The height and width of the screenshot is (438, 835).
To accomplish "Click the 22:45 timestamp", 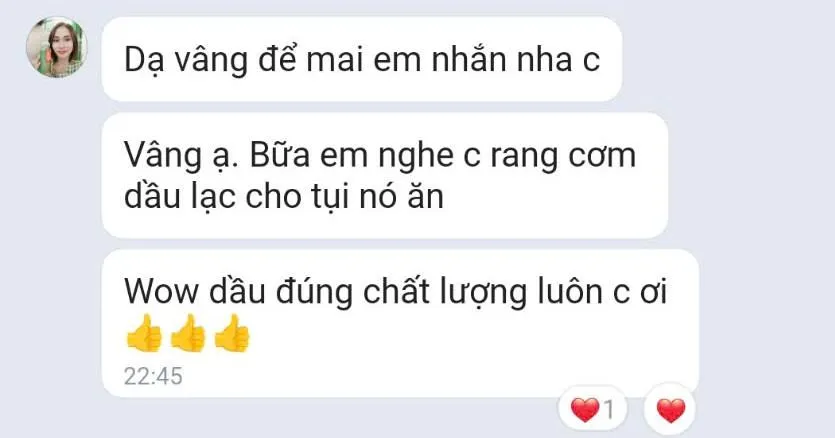I will point(153,376).
